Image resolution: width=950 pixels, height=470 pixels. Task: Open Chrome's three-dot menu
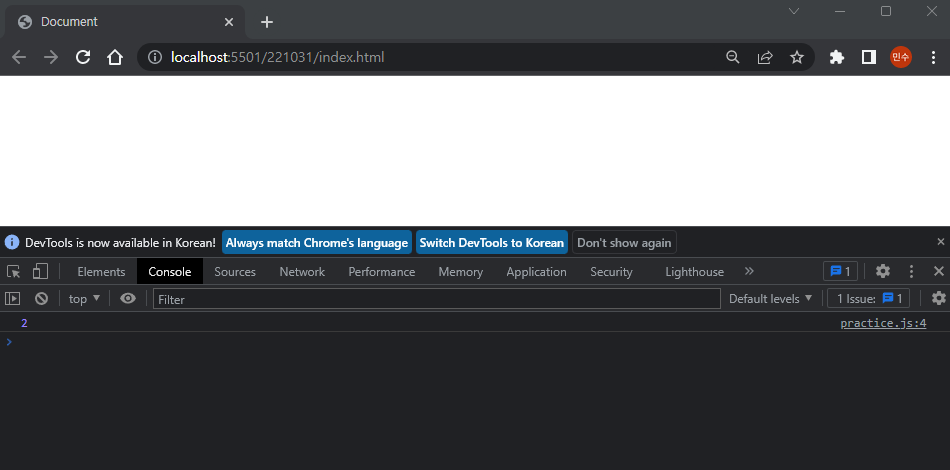934,58
